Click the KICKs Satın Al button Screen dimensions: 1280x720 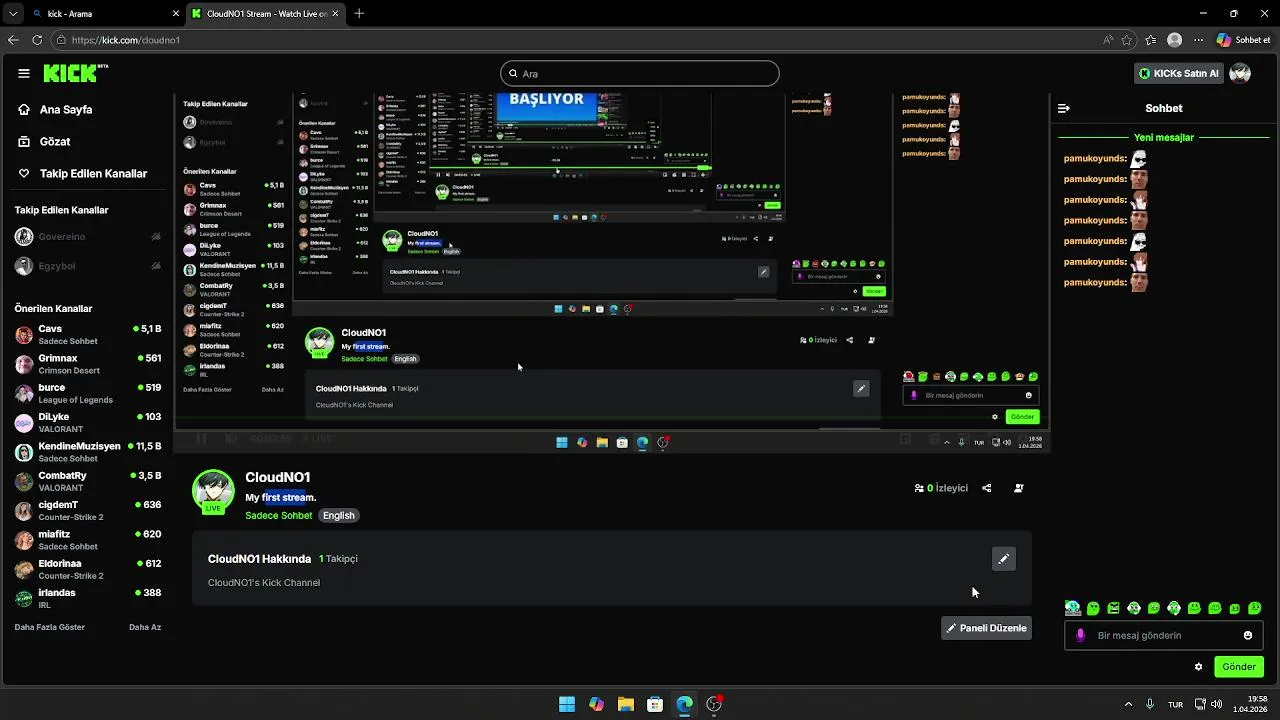(x=1179, y=73)
